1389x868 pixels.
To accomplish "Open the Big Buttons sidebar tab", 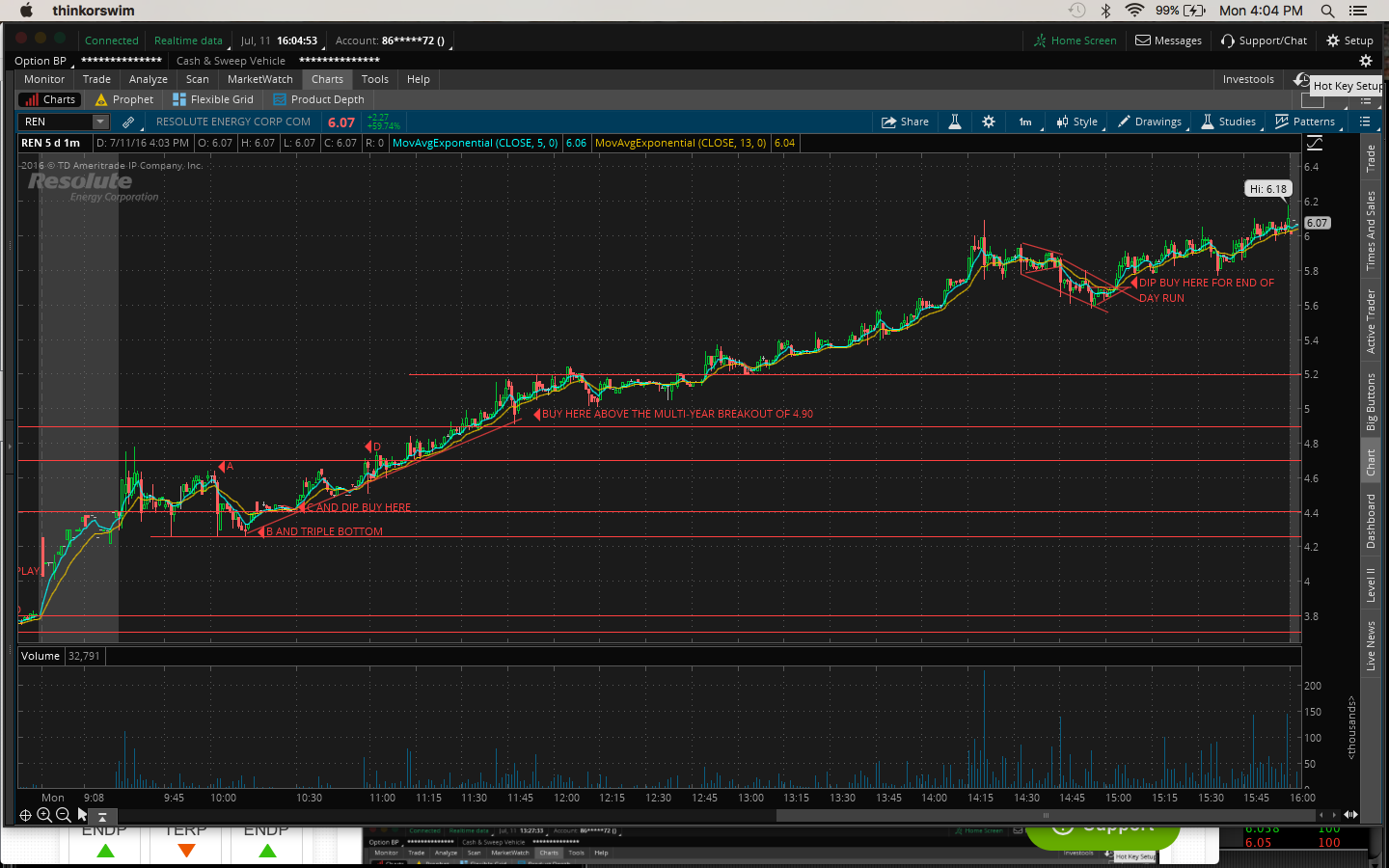I will pyautogui.click(x=1371, y=401).
